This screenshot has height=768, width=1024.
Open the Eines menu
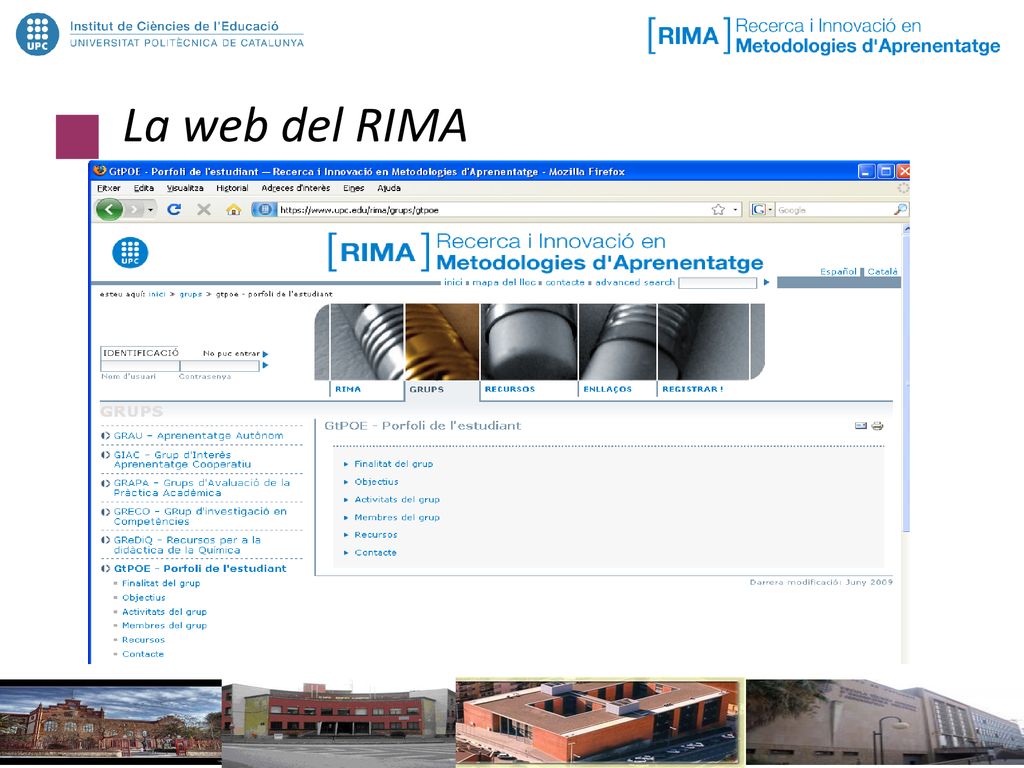coord(353,188)
